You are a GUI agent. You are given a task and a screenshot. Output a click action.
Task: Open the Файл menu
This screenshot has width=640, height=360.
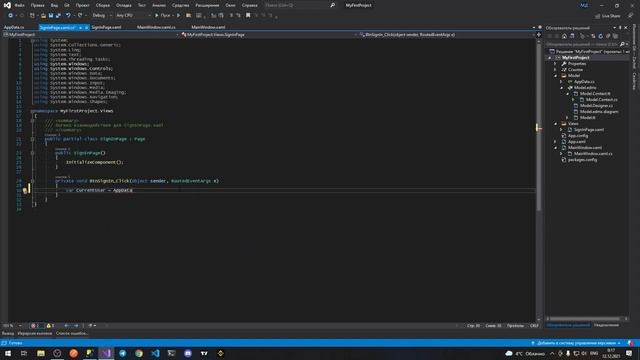[20, 5]
